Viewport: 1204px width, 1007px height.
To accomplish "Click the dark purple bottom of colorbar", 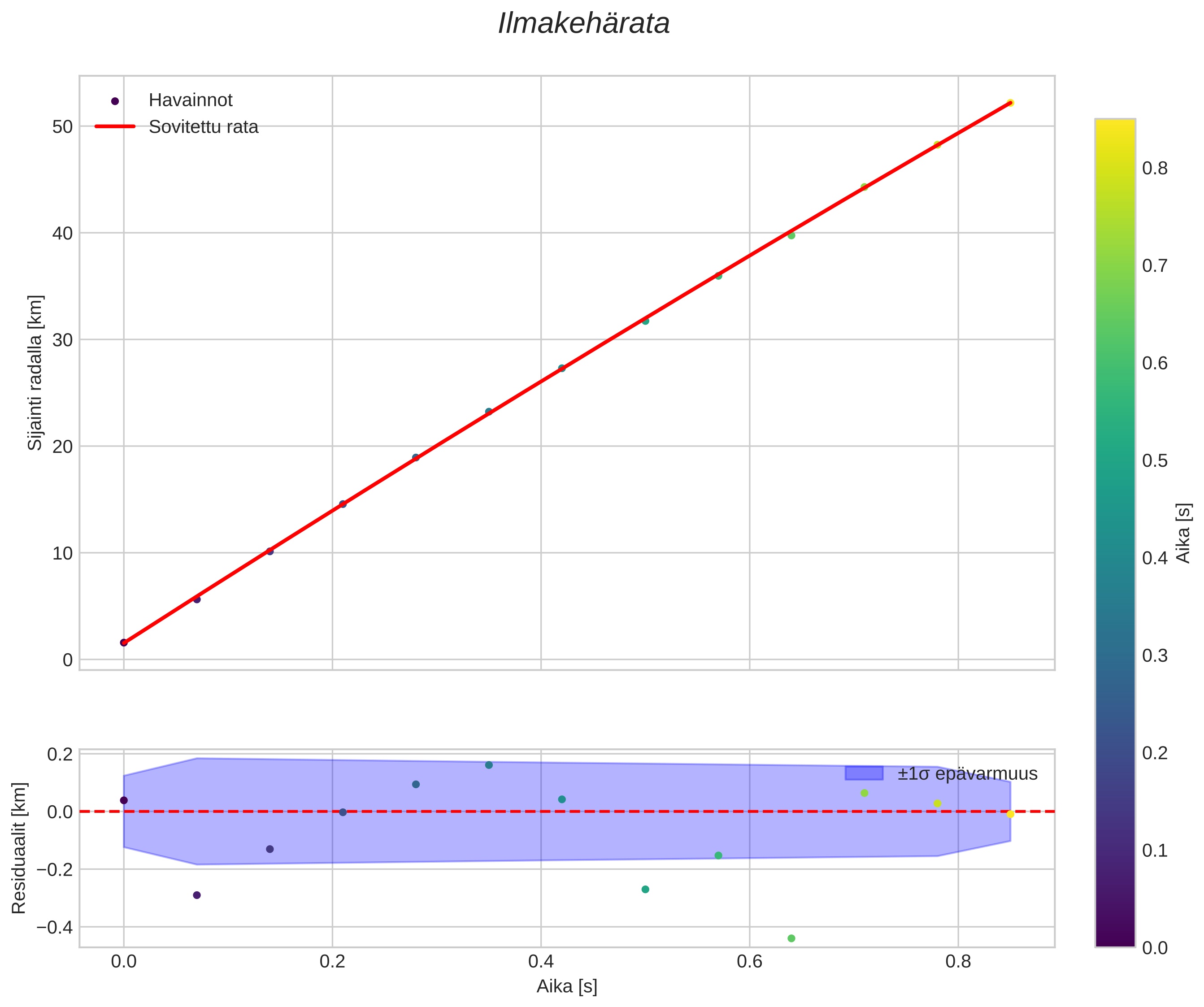I will pyautogui.click(x=1115, y=940).
